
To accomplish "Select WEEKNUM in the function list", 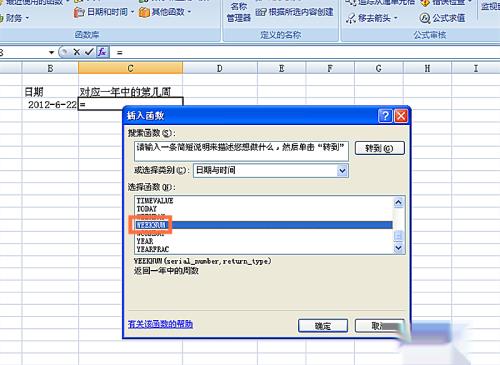I will pyautogui.click(x=264, y=225).
